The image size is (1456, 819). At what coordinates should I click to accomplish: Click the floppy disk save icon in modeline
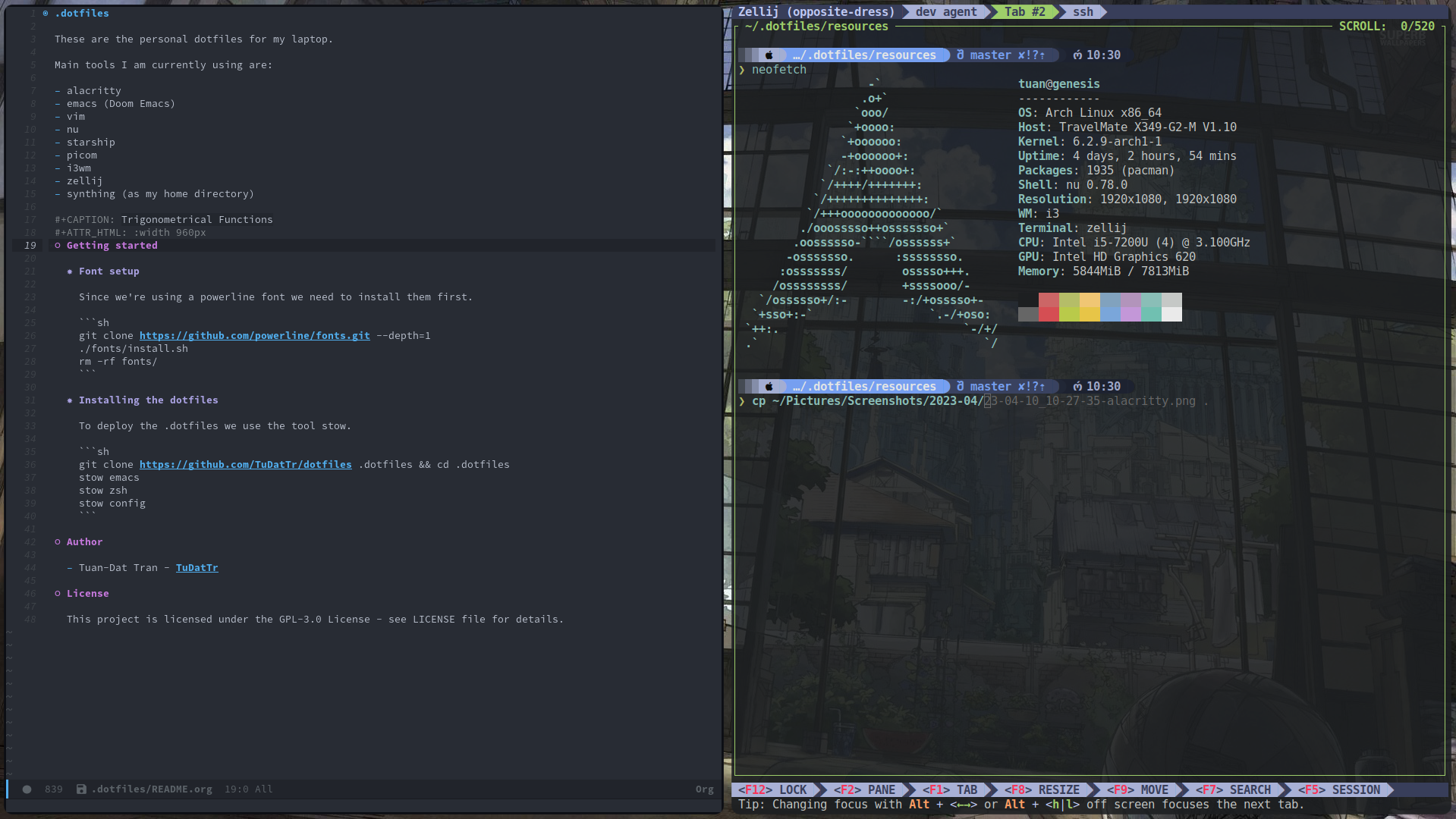(x=81, y=789)
